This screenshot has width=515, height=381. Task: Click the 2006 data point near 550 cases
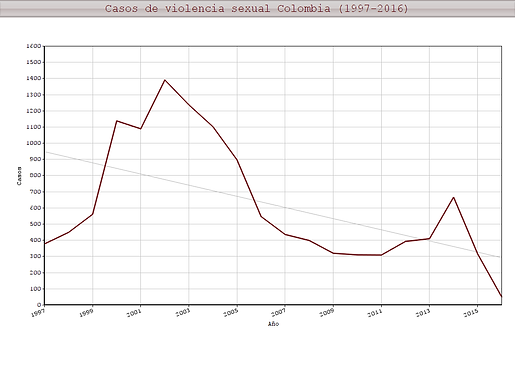(x=261, y=216)
